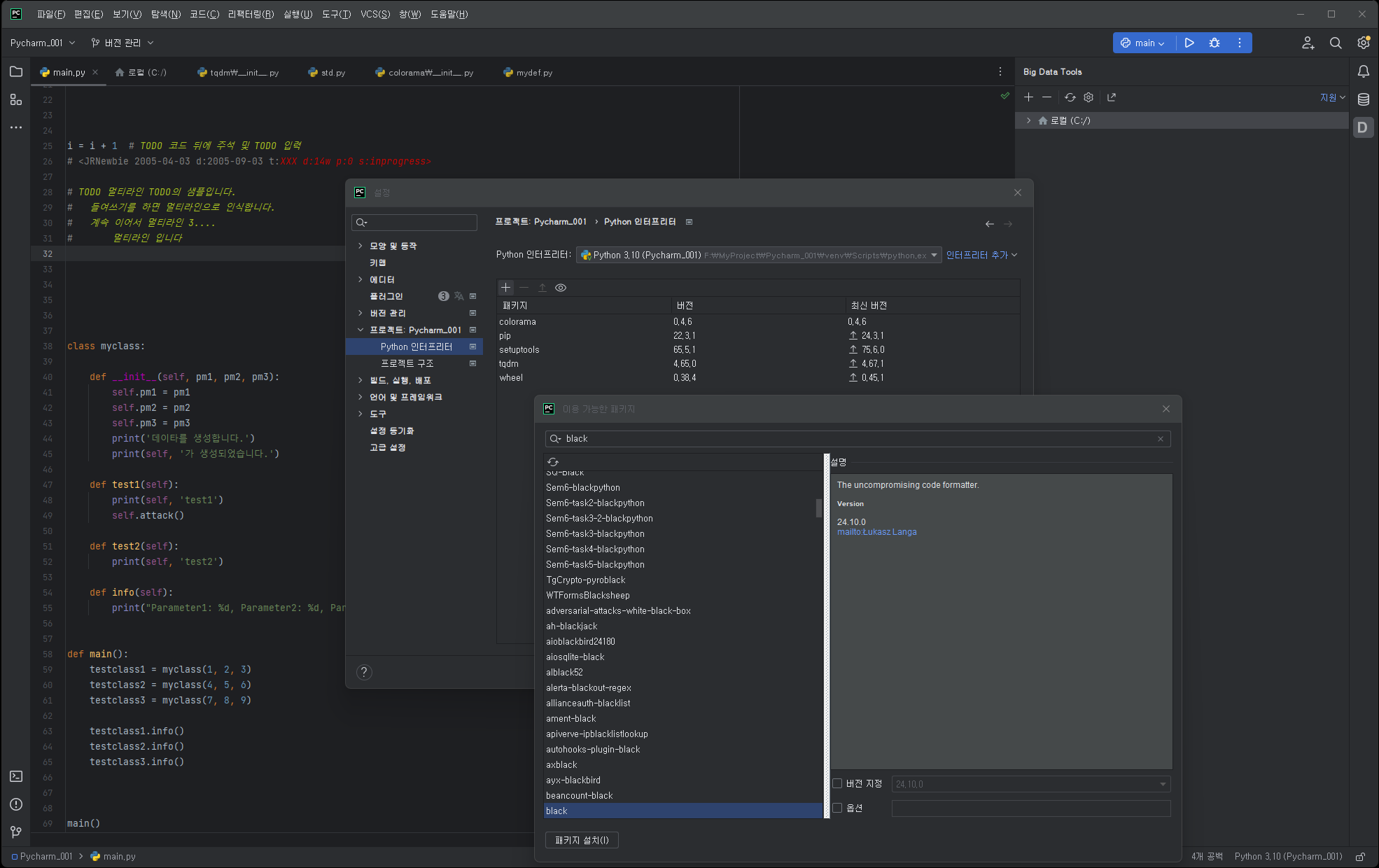Open the package version combo box
The width and height of the screenshot is (1379, 868).
[x=1031, y=784]
